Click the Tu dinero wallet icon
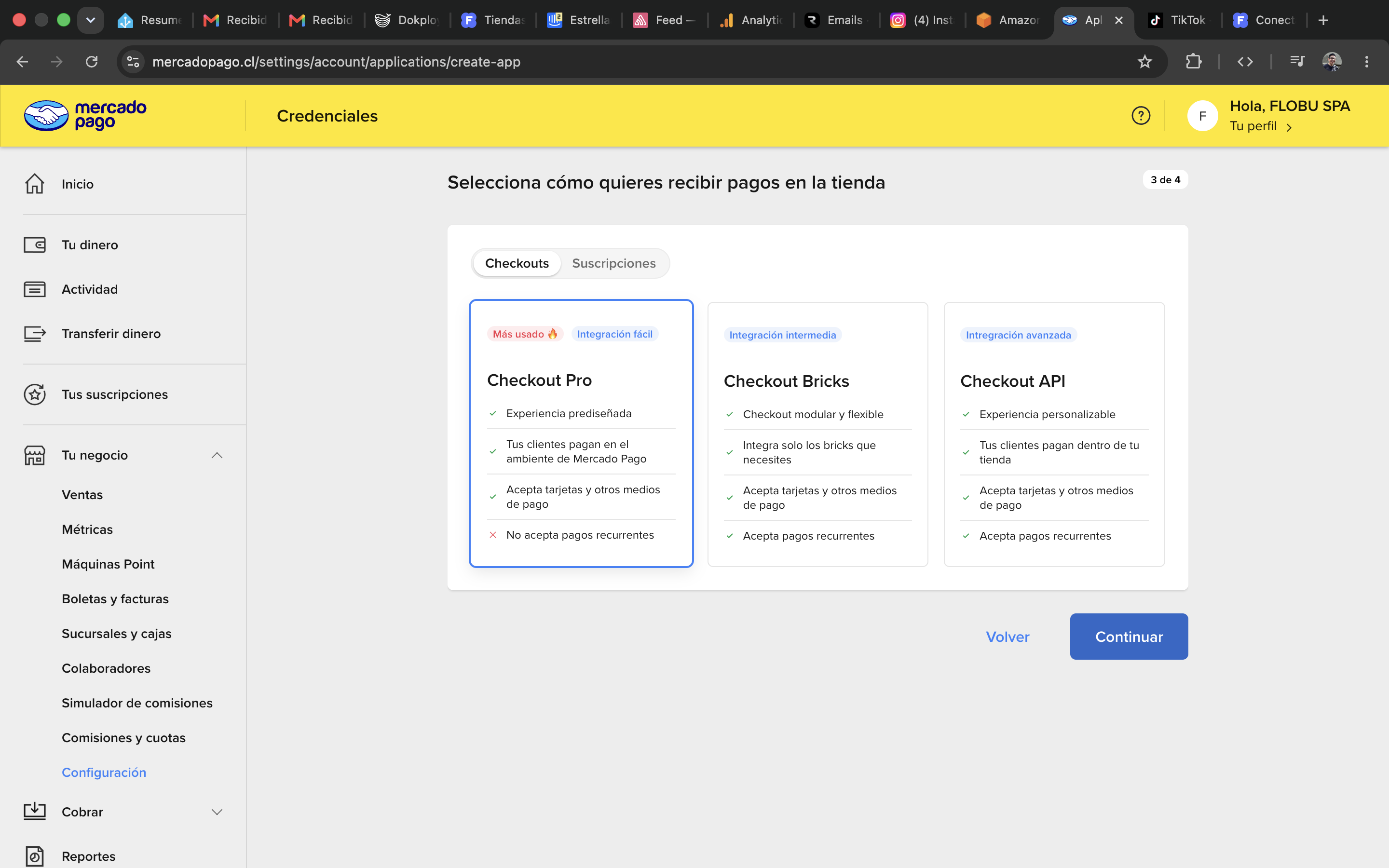 pyautogui.click(x=34, y=245)
